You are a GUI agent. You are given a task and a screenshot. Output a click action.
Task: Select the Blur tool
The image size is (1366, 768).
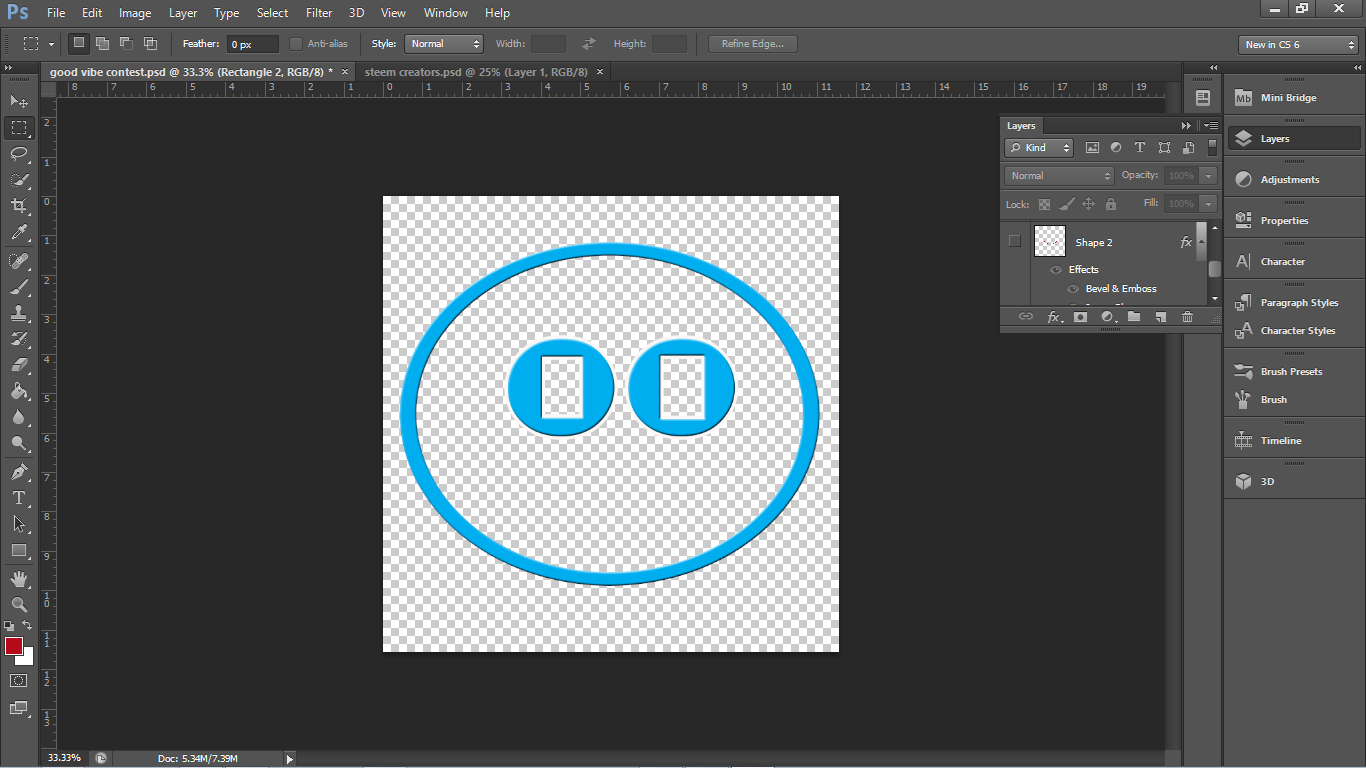[x=19, y=417]
